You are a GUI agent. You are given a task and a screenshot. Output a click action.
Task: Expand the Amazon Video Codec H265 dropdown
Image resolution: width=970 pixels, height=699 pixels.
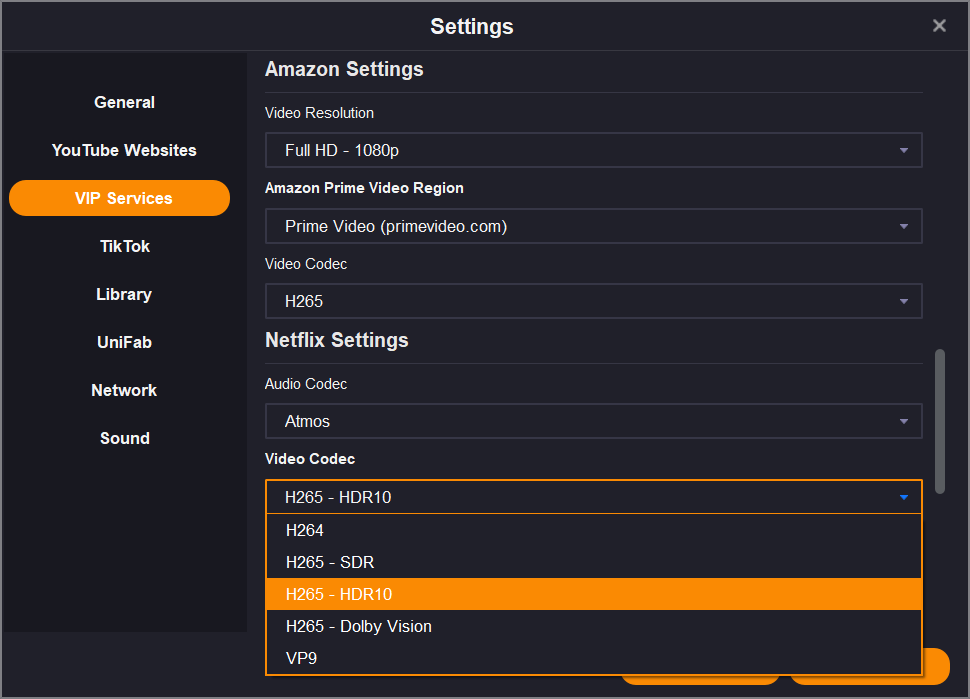[593, 301]
